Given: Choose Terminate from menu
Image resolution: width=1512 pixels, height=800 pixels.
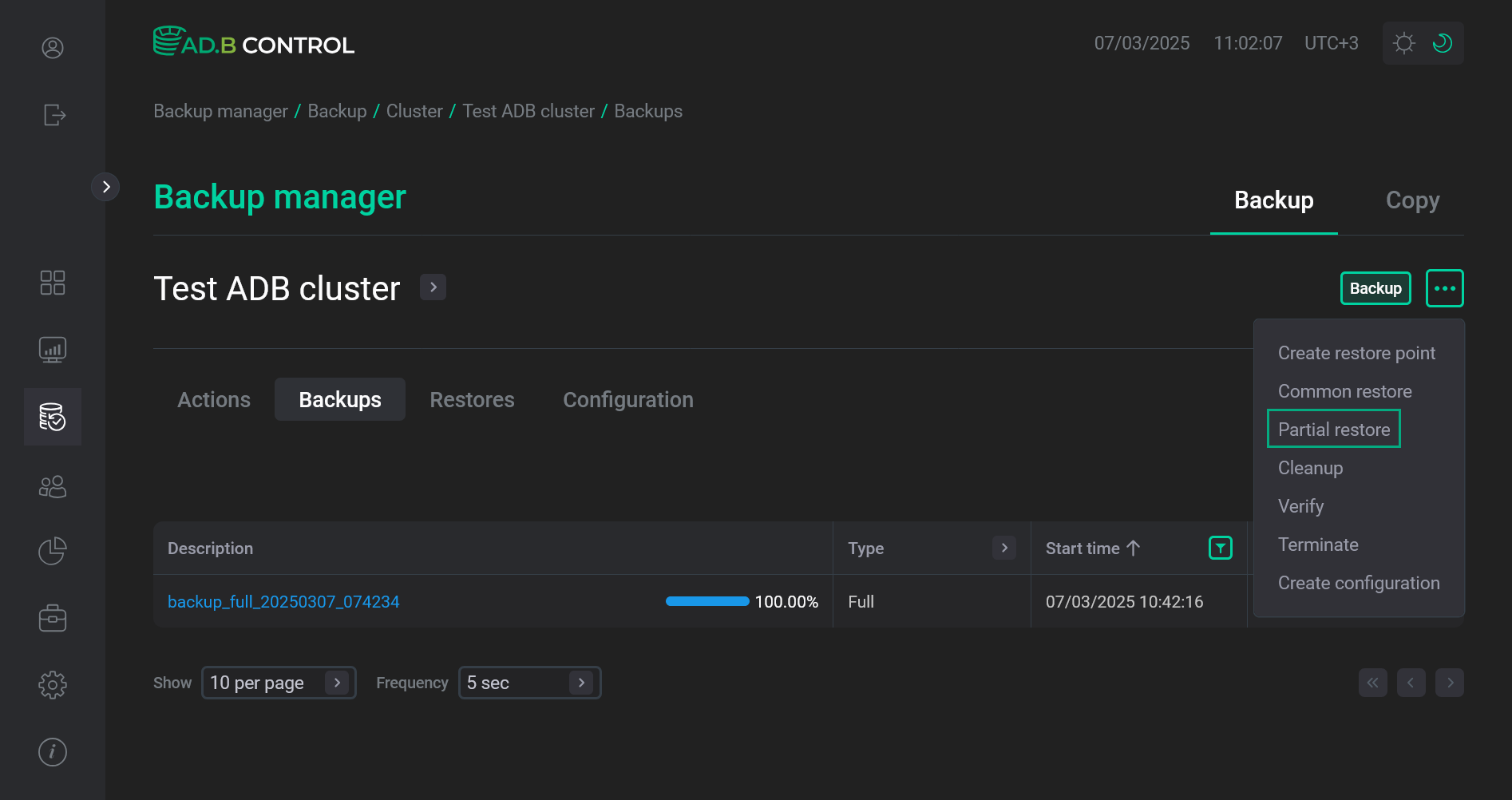Looking at the screenshot, I should click(x=1318, y=545).
